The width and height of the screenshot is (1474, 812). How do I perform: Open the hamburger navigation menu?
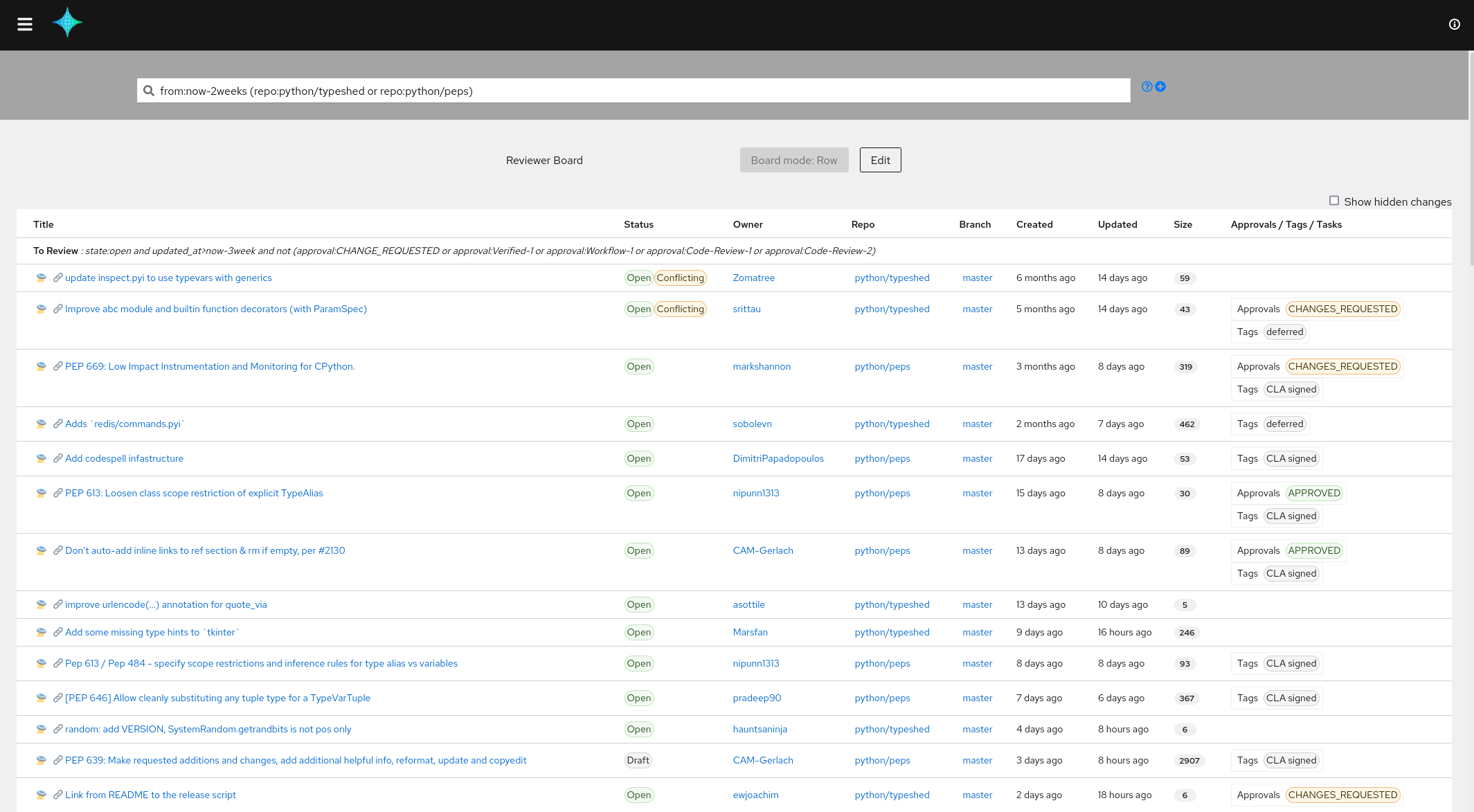[25, 24]
